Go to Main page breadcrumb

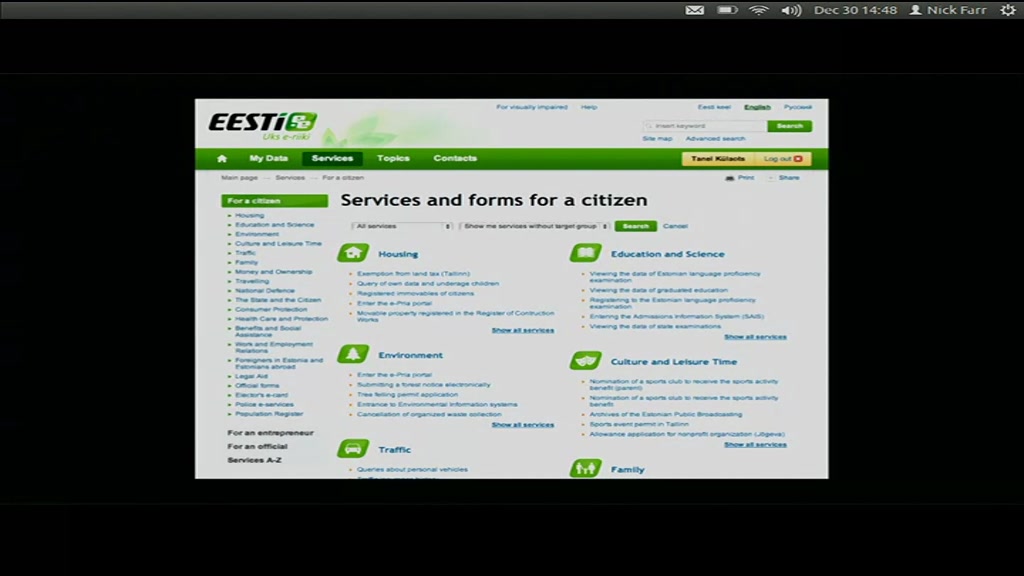pyautogui.click(x=239, y=178)
